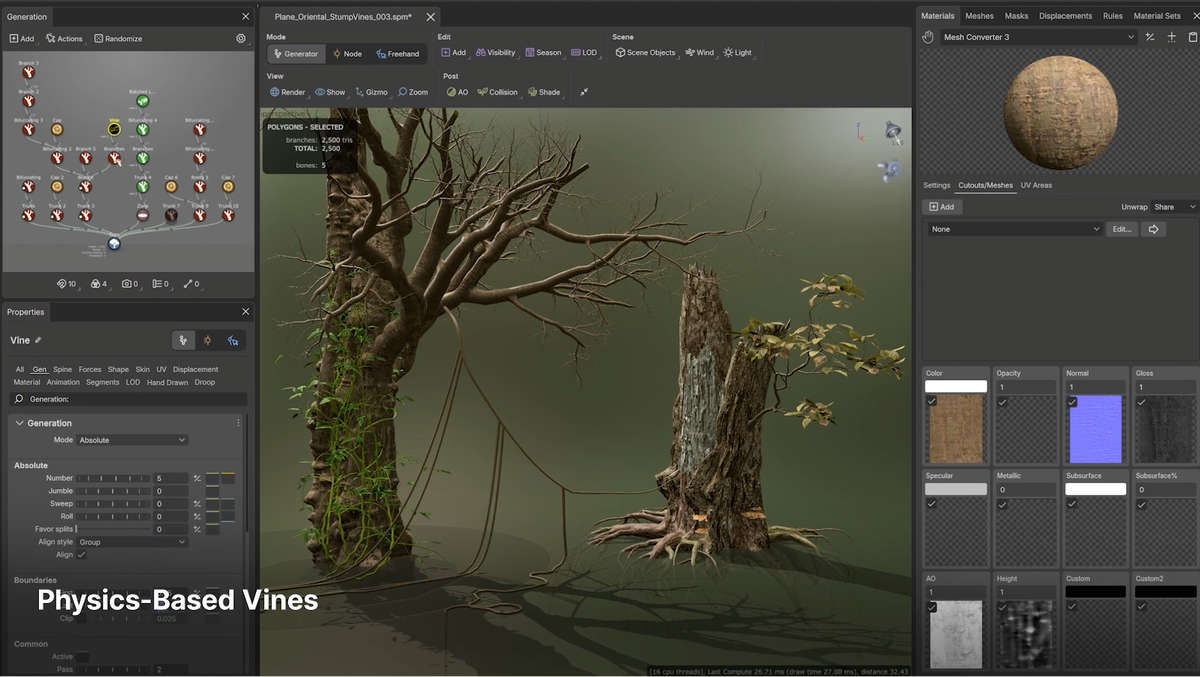Switch to the Masks tab
This screenshot has height=677, width=1200.
(1016, 16)
